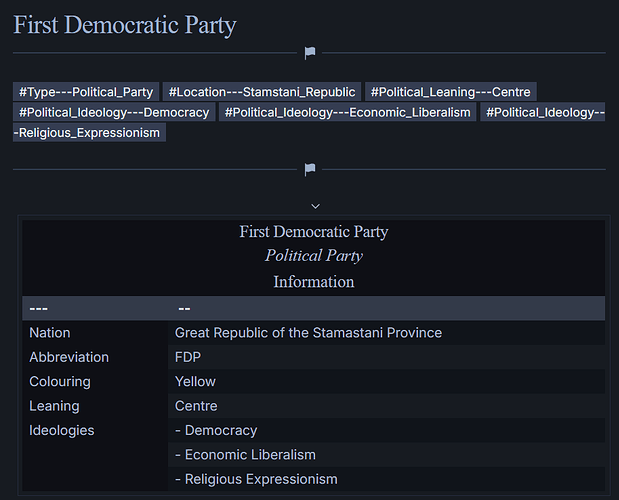Select the #Political_Leaning---Centre tag
Image resolution: width=619 pixels, height=500 pixels.
pyautogui.click(x=450, y=92)
